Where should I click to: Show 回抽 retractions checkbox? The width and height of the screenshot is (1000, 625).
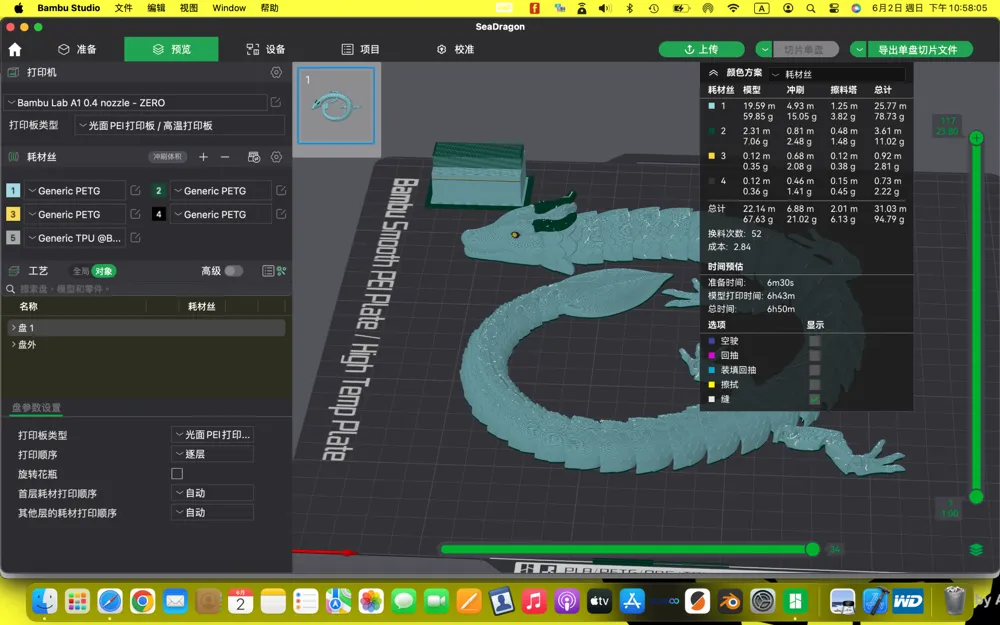click(814, 355)
